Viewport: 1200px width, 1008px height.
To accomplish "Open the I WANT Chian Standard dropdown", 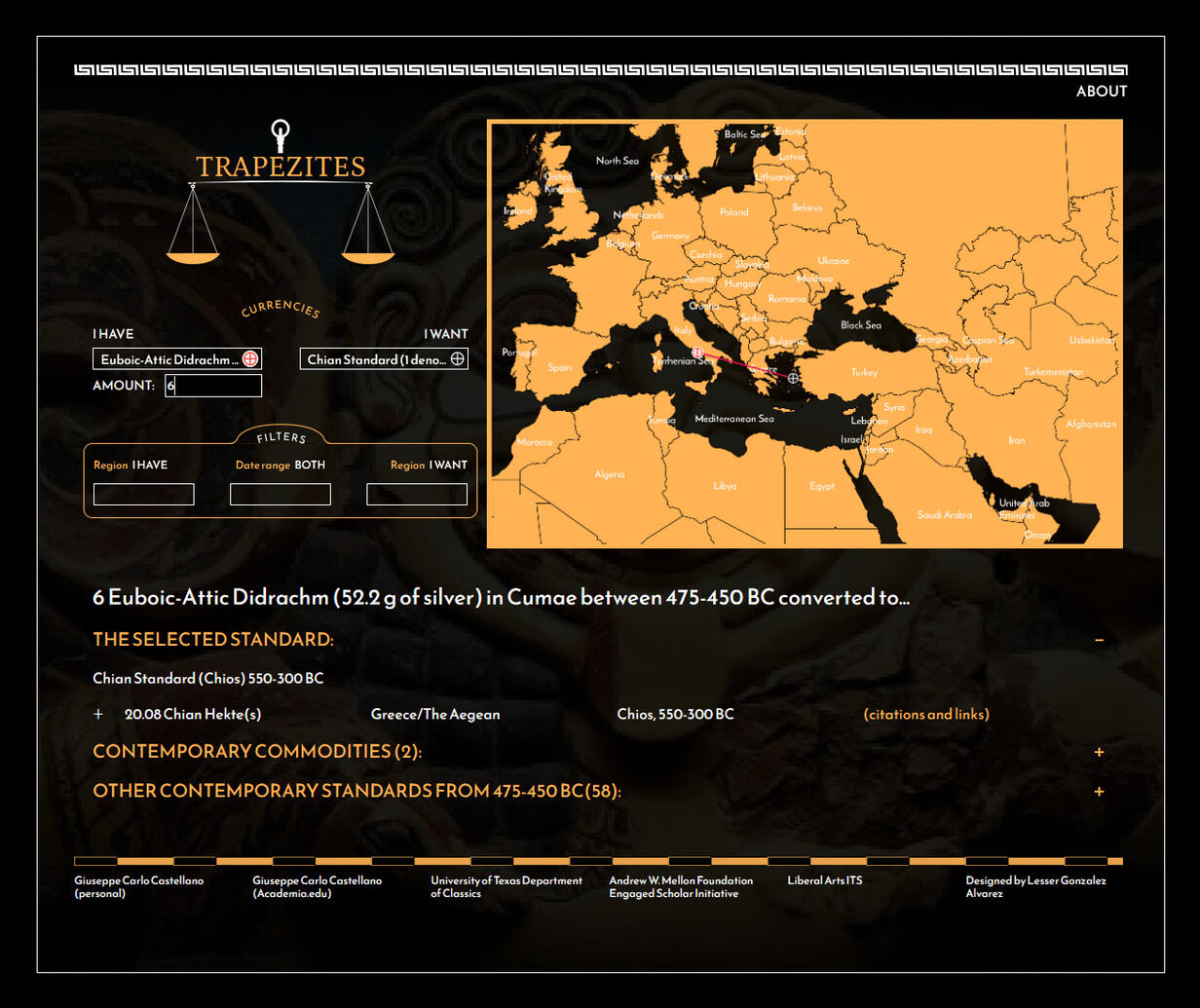I will pos(376,359).
